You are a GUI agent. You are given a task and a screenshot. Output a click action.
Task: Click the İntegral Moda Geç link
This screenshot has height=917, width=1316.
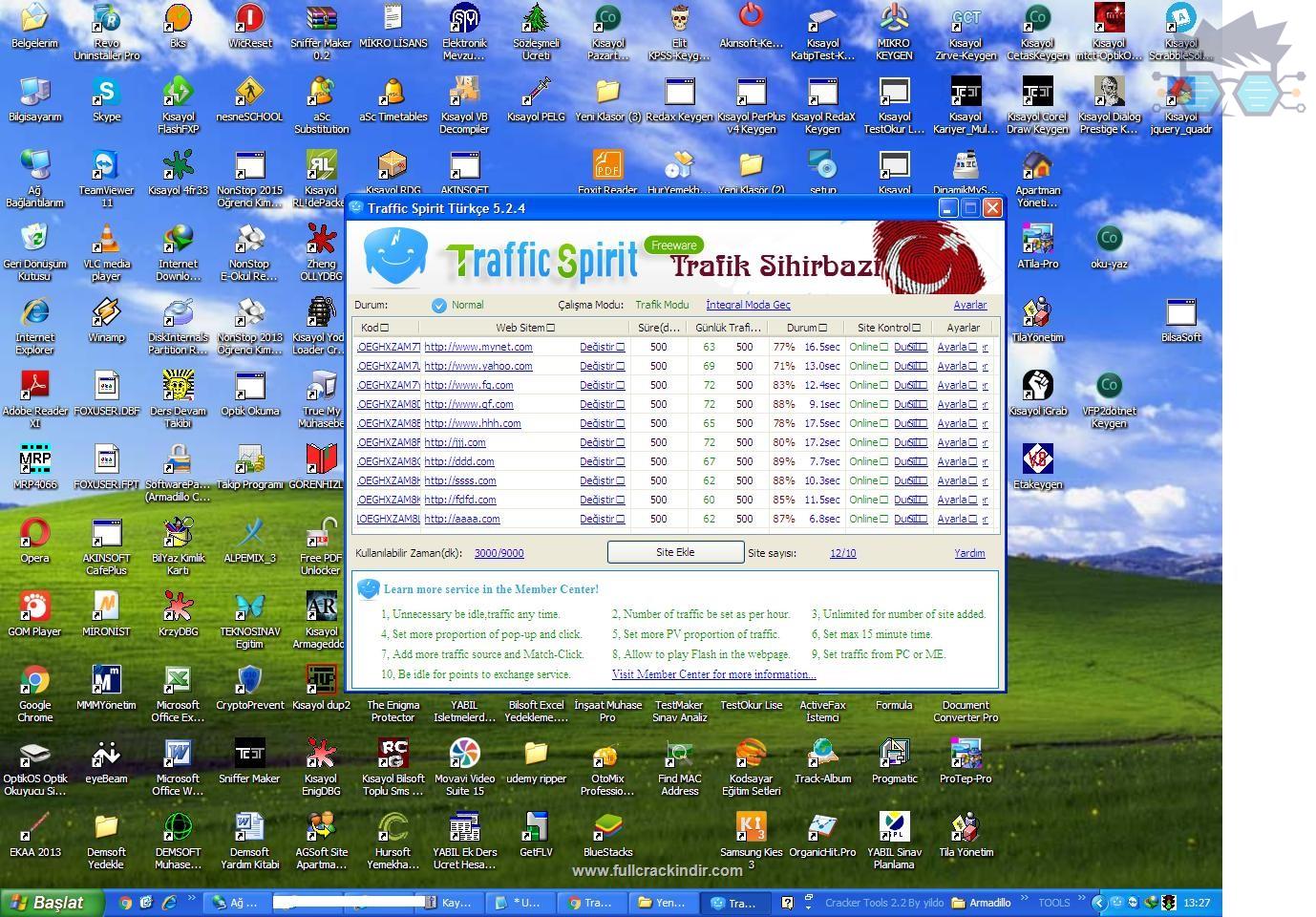[748, 305]
